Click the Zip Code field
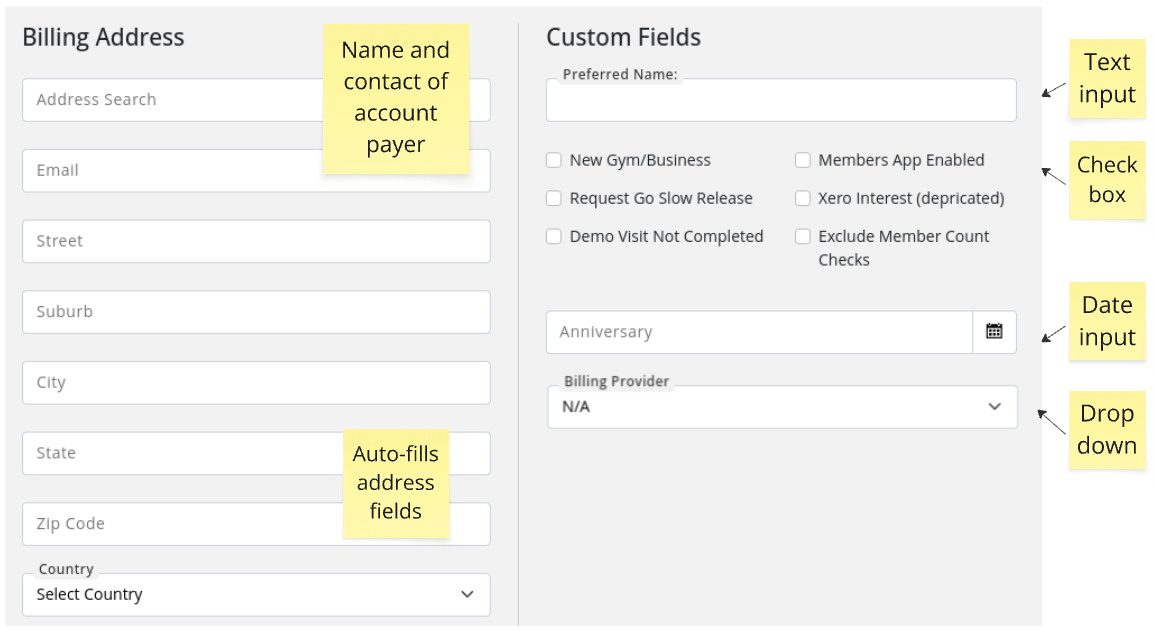Screen dimensions: 1155x630 coord(180,524)
